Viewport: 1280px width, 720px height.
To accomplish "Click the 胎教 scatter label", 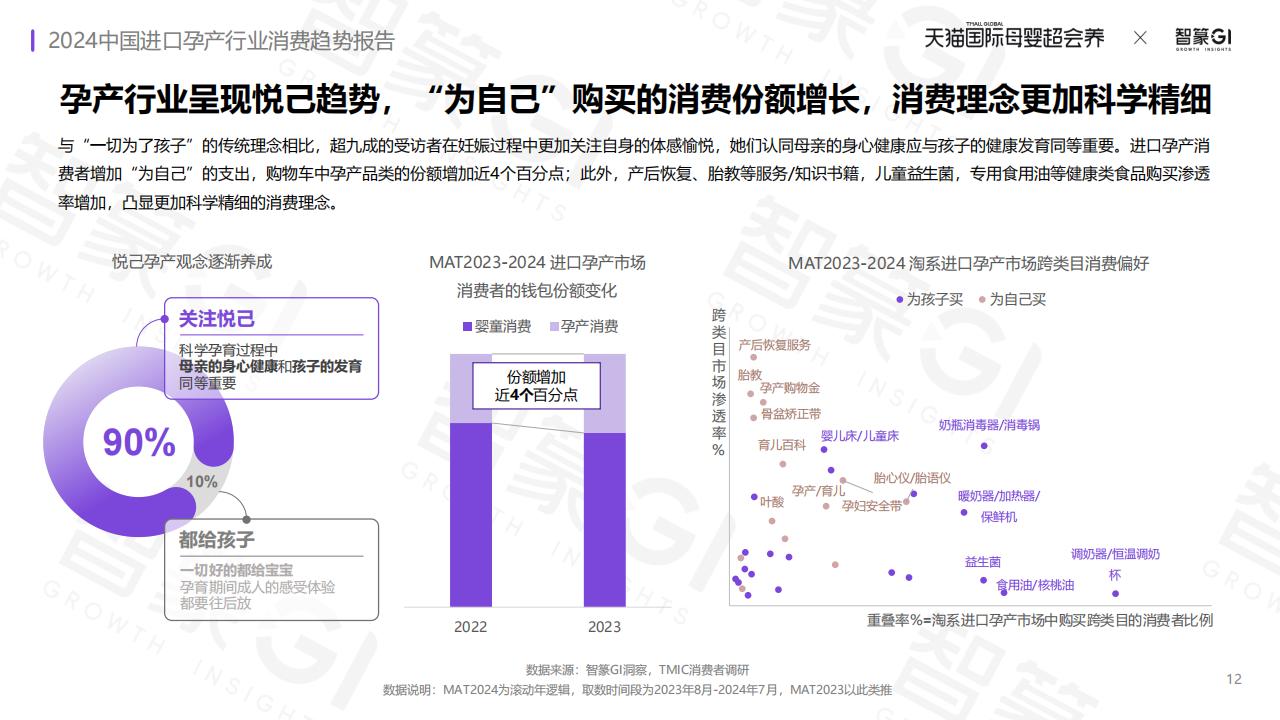I will pyautogui.click(x=749, y=375).
